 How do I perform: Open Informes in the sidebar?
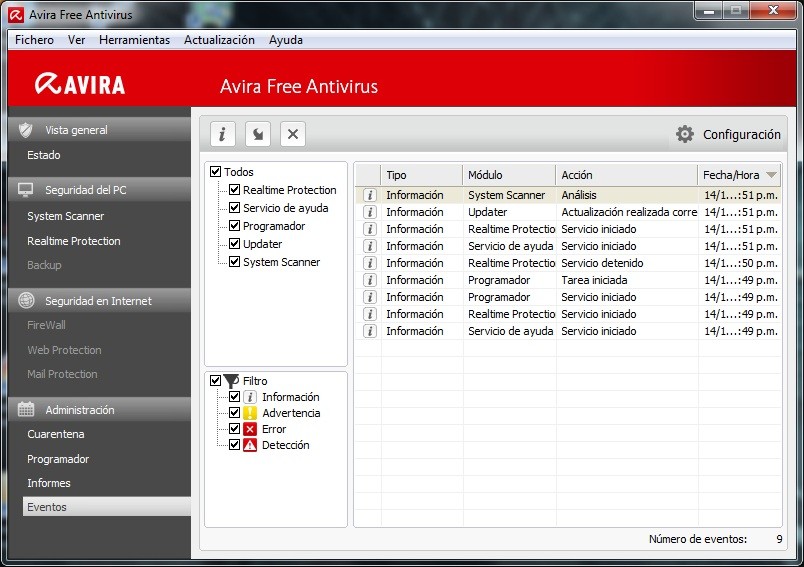point(49,483)
